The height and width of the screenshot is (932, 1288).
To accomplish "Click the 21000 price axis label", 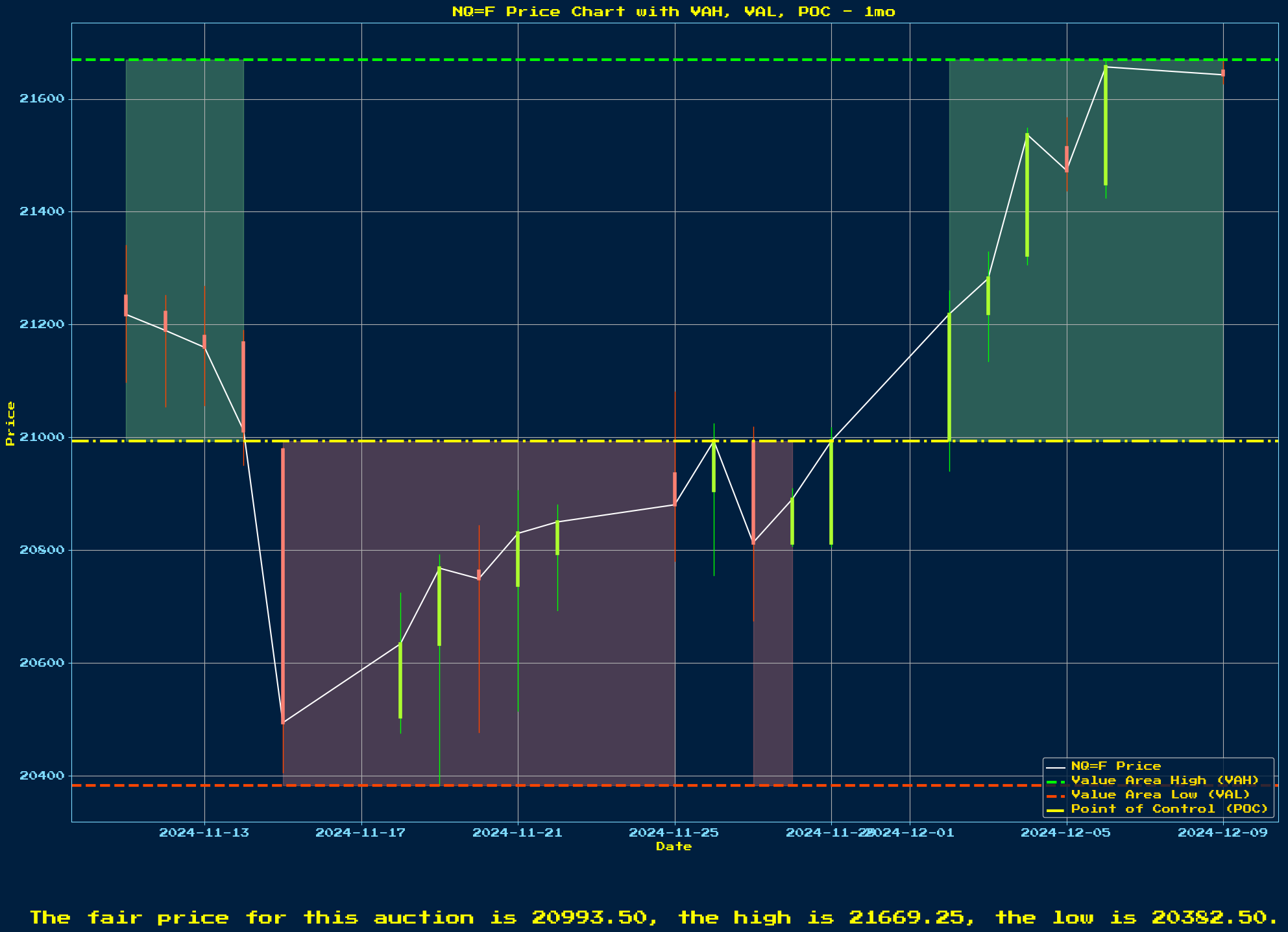I will (x=43, y=437).
